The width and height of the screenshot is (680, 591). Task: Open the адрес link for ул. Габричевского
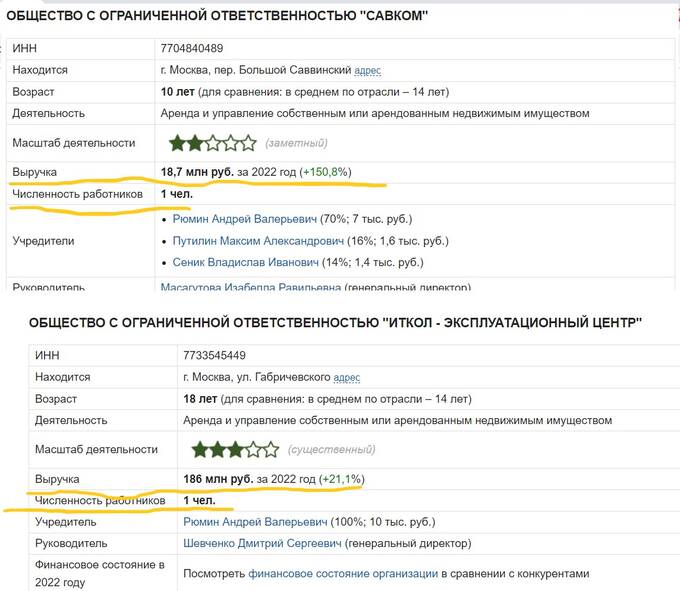348,377
